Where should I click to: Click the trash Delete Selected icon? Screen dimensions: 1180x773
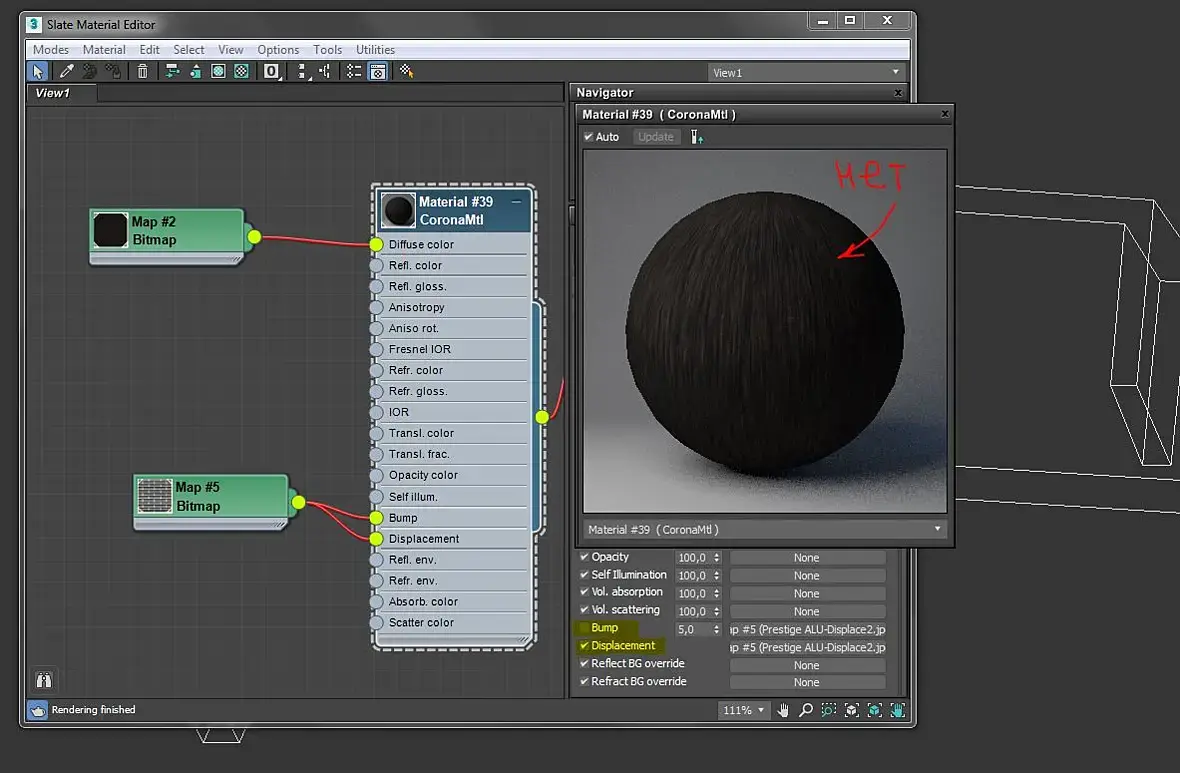coord(143,71)
